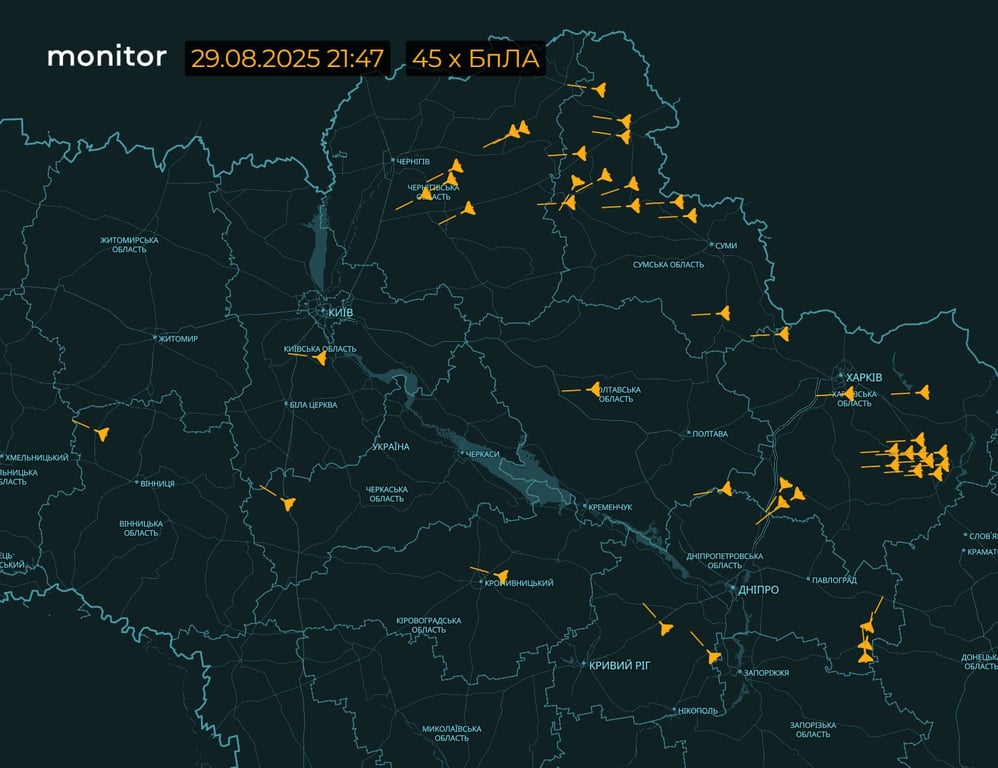Click the drone icon northeast of Kremenchuk
The image size is (998, 768).
pyautogui.click(x=729, y=489)
